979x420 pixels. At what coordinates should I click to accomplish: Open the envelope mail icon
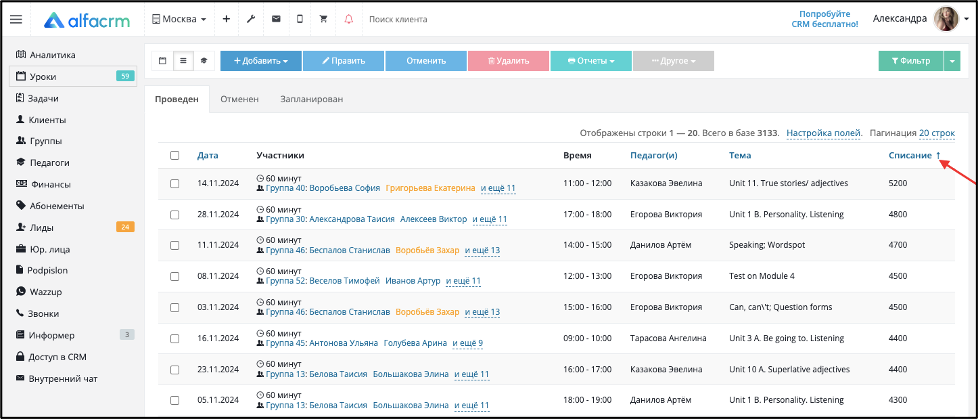(276, 19)
